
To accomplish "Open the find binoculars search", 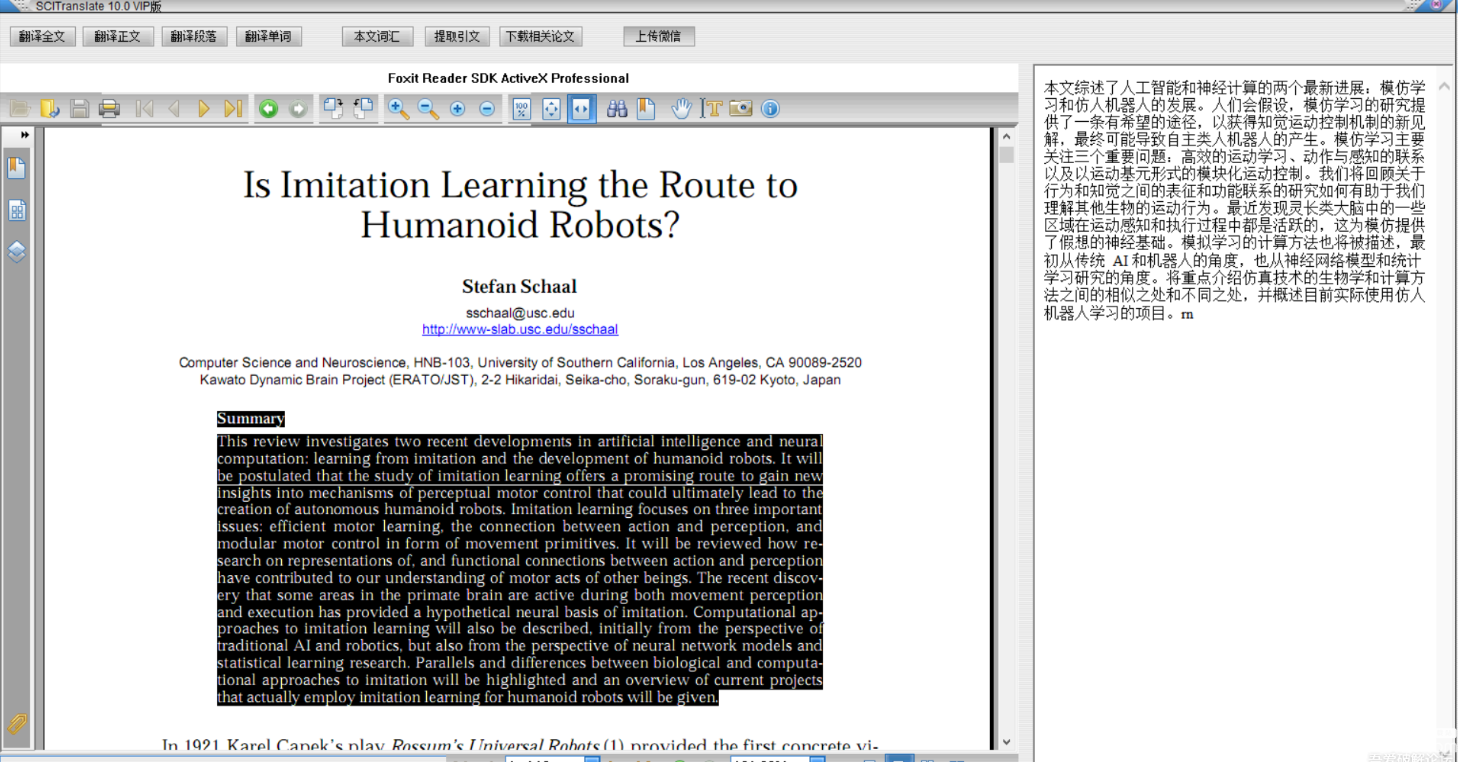I will (617, 109).
